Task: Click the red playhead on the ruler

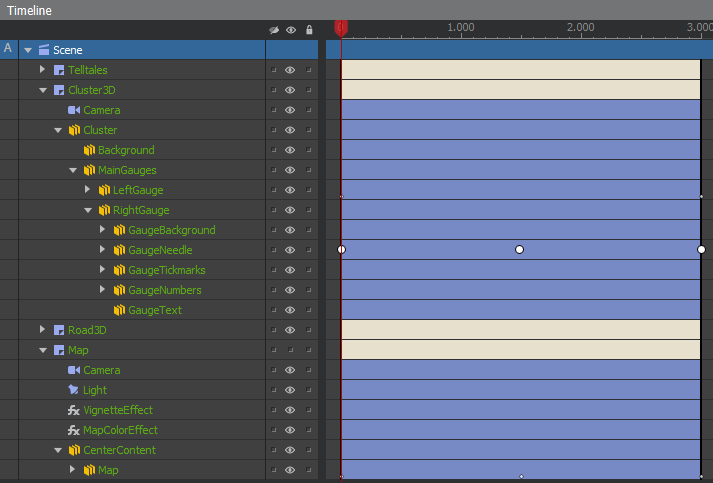Action: (x=341, y=28)
